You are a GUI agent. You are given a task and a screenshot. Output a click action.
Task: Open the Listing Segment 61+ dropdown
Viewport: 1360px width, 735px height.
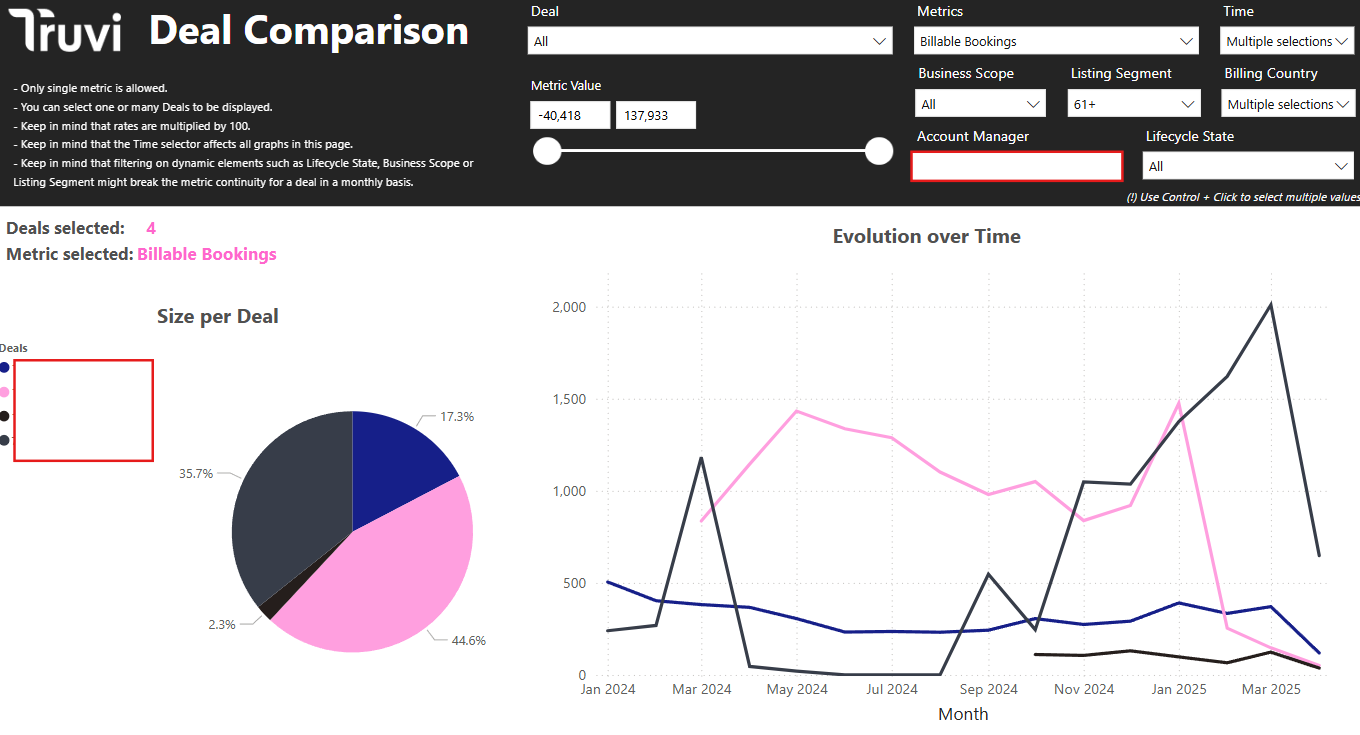(1133, 104)
